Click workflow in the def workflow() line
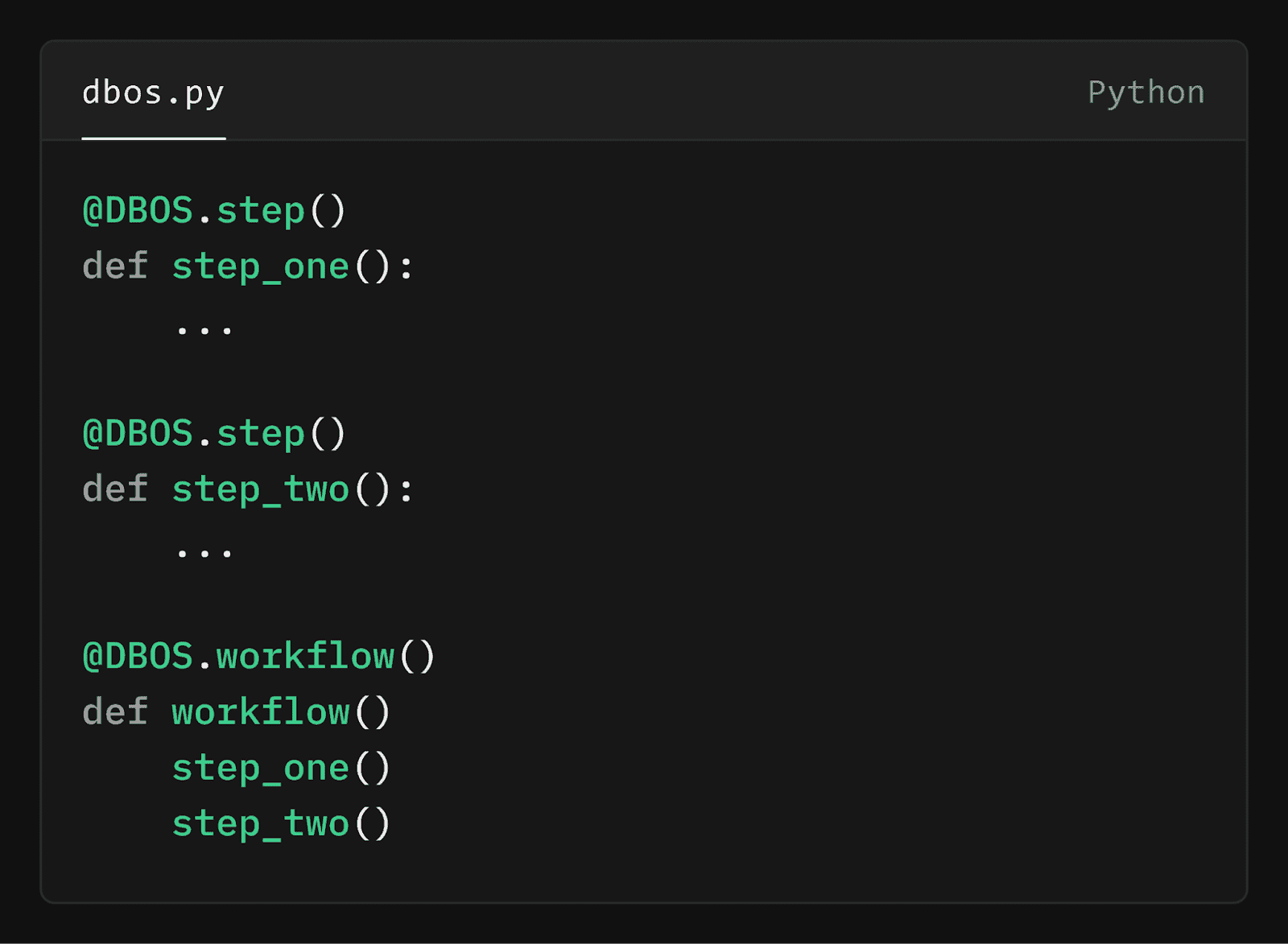Screen dimensions: 1288x944 pos(260,712)
